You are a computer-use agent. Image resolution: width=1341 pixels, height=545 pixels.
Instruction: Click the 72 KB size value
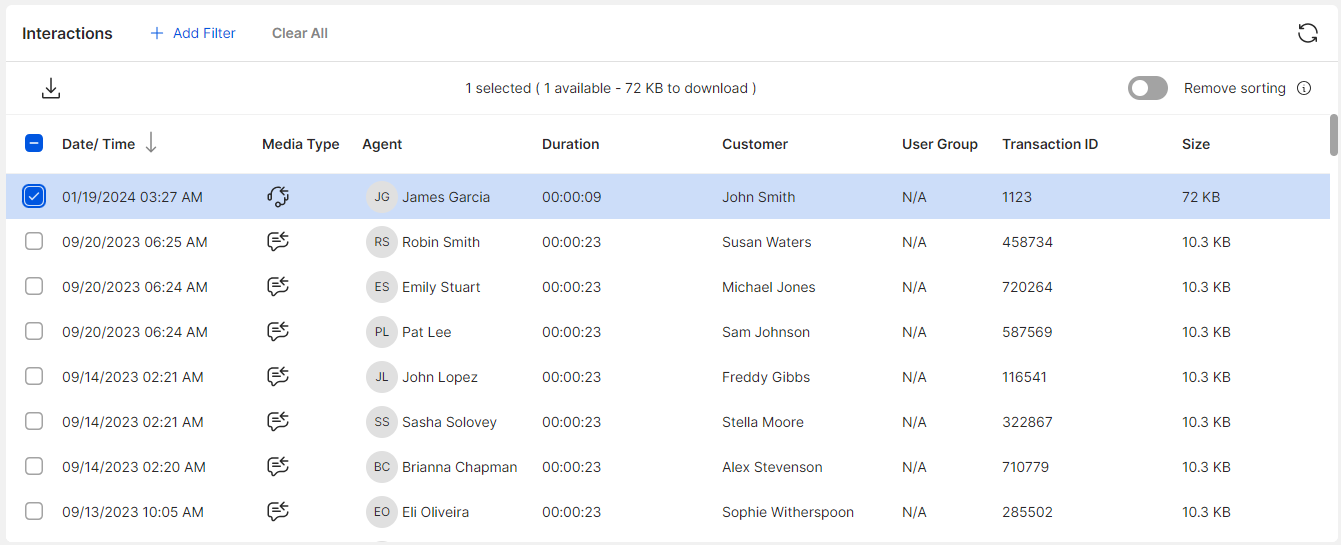coord(1201,197)
